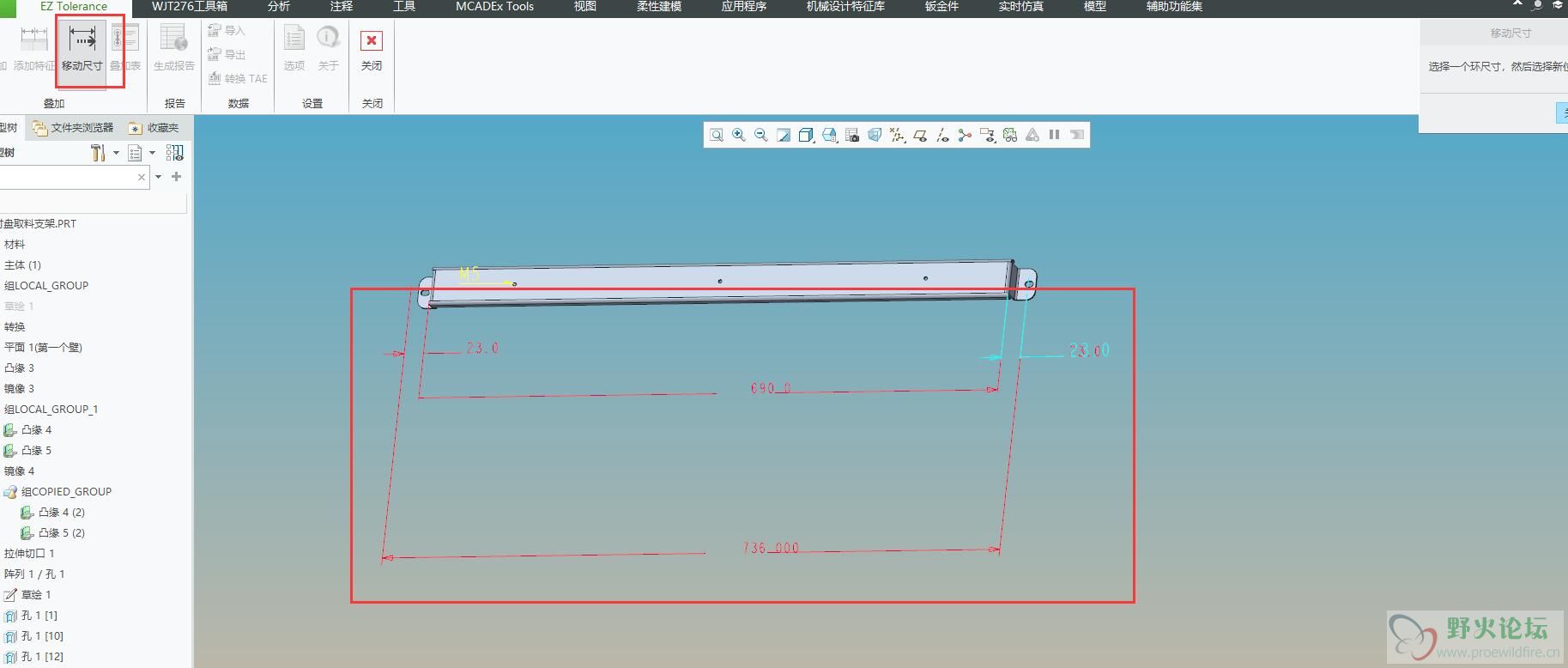
Task: Select 孔 1 [10] in the model tree
Action: point(34,636)
